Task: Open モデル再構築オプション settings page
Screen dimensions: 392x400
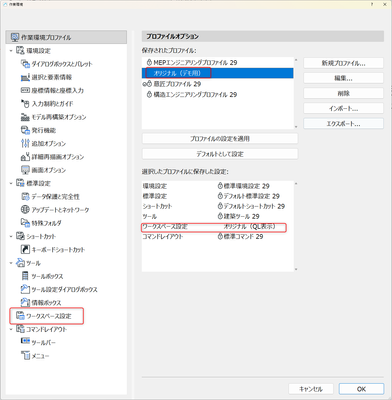Action: pos(54,117)
